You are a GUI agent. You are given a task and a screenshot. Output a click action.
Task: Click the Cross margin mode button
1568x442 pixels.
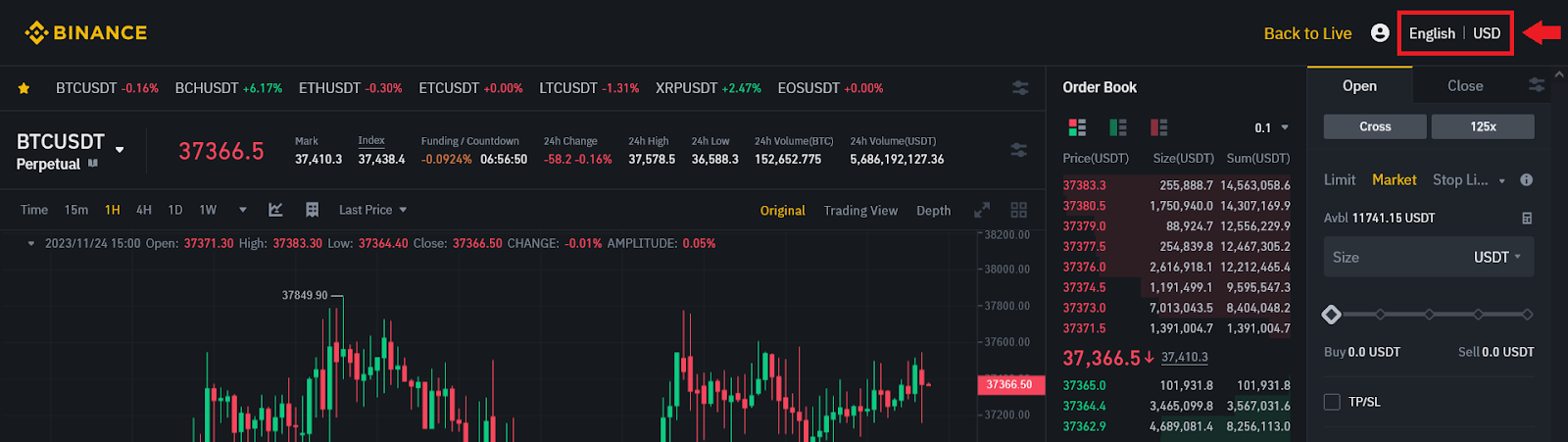tap(1375, 126)
